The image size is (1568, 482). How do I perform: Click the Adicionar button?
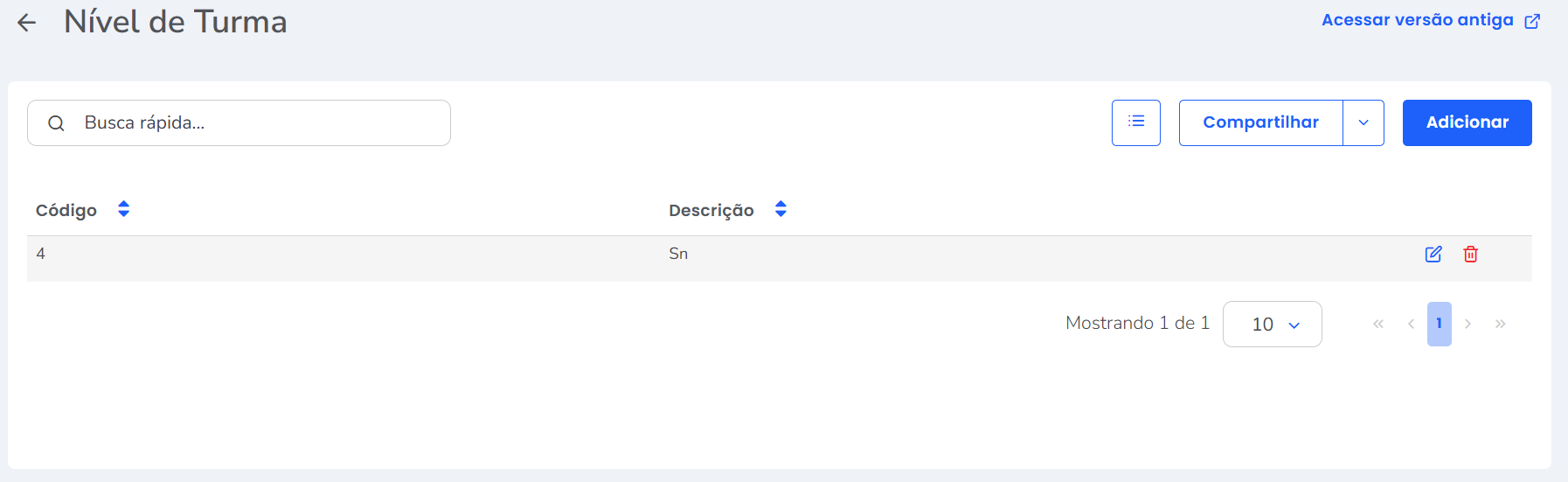[1467, 122]
